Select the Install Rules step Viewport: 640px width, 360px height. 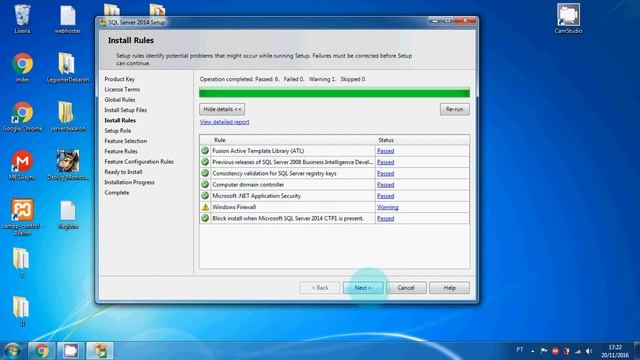pos(120,120)
